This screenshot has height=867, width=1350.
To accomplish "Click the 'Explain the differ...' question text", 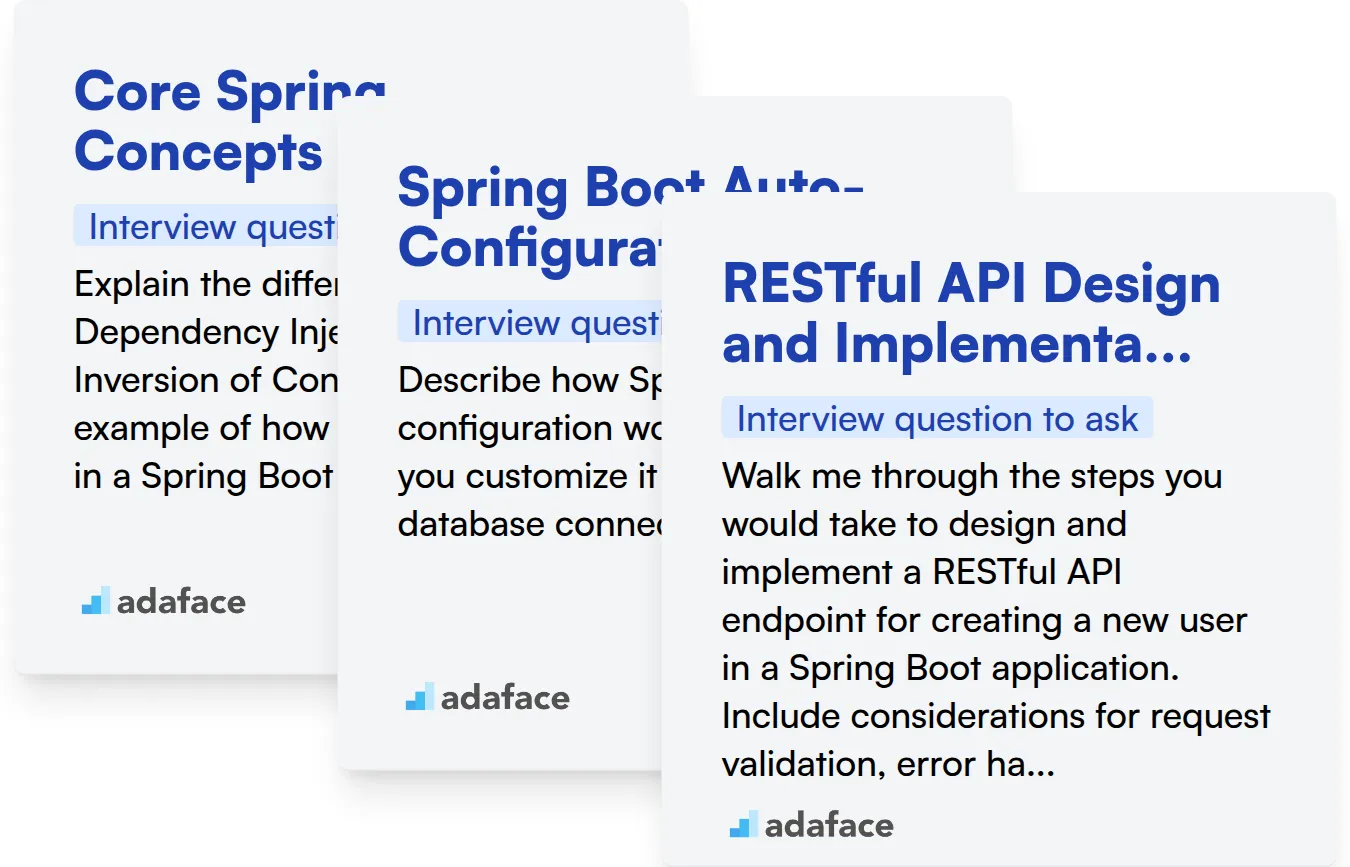I will click(x=205, y=380).
